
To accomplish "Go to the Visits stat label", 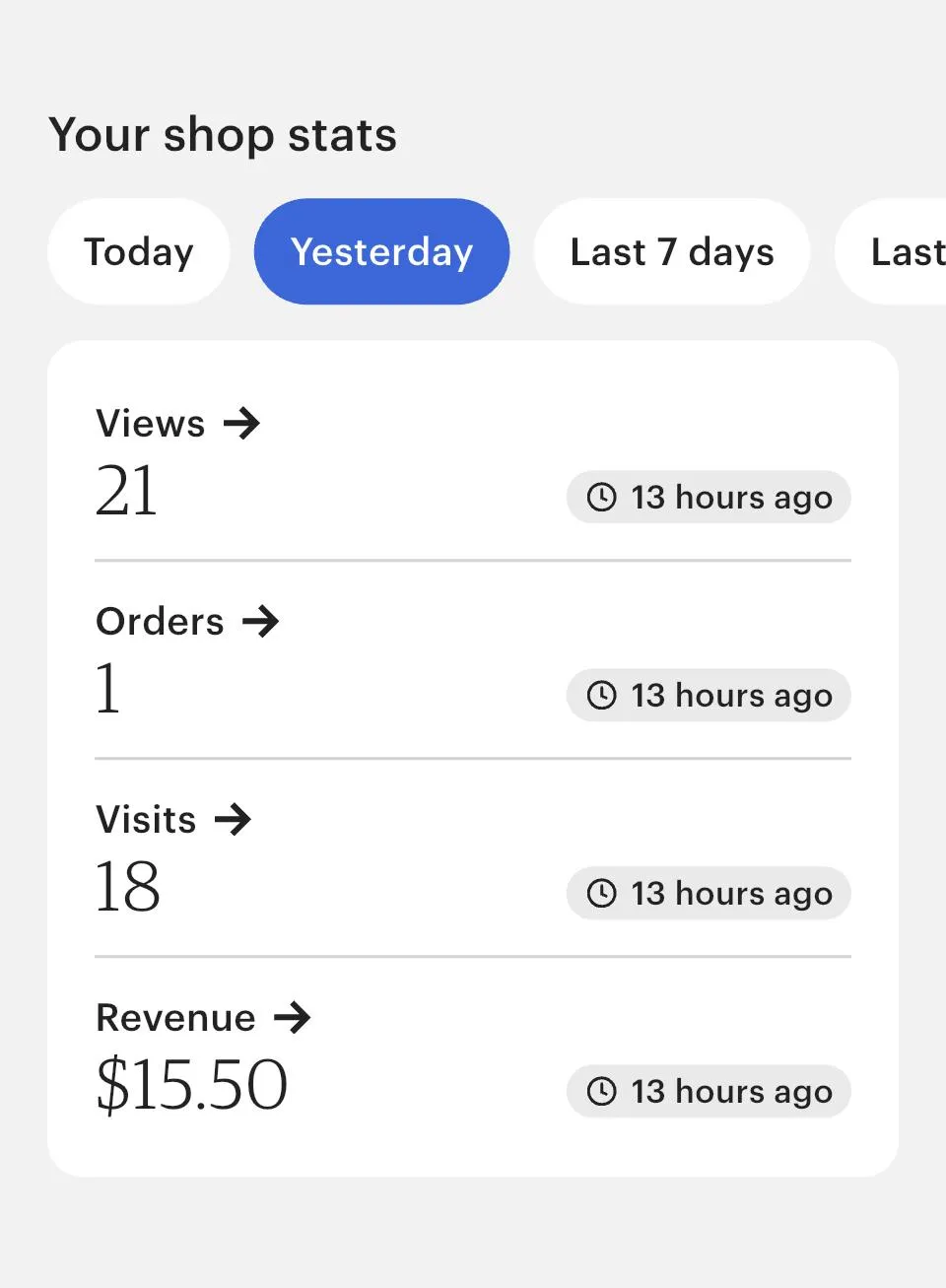I will (x=146, y=819).
